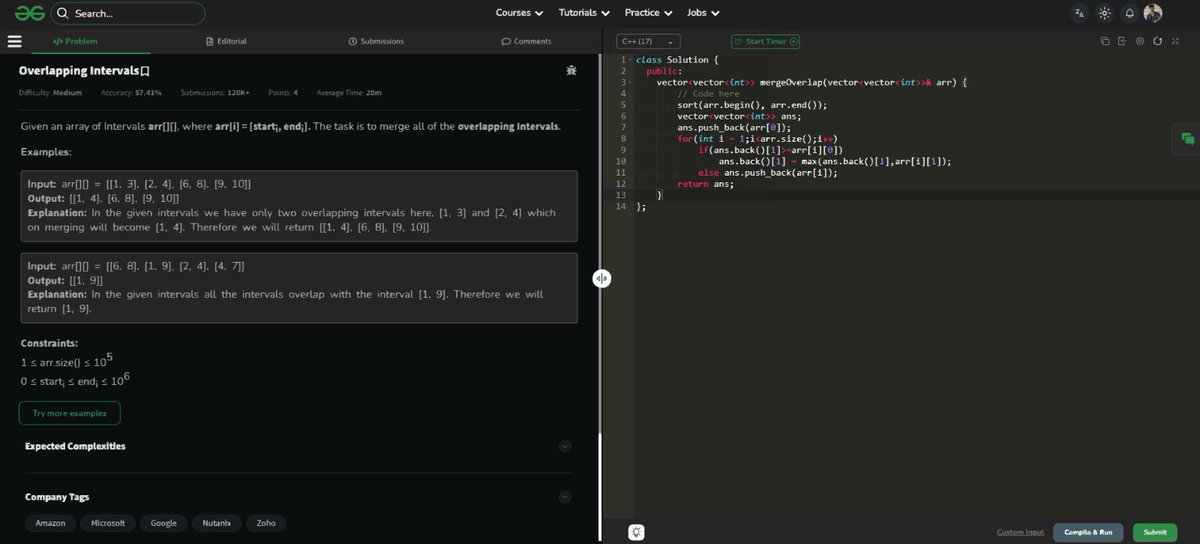Report a bug with the bug icon
This screenshot has height=544, width=1200.
pyautogui.click(x=570, y=71)
